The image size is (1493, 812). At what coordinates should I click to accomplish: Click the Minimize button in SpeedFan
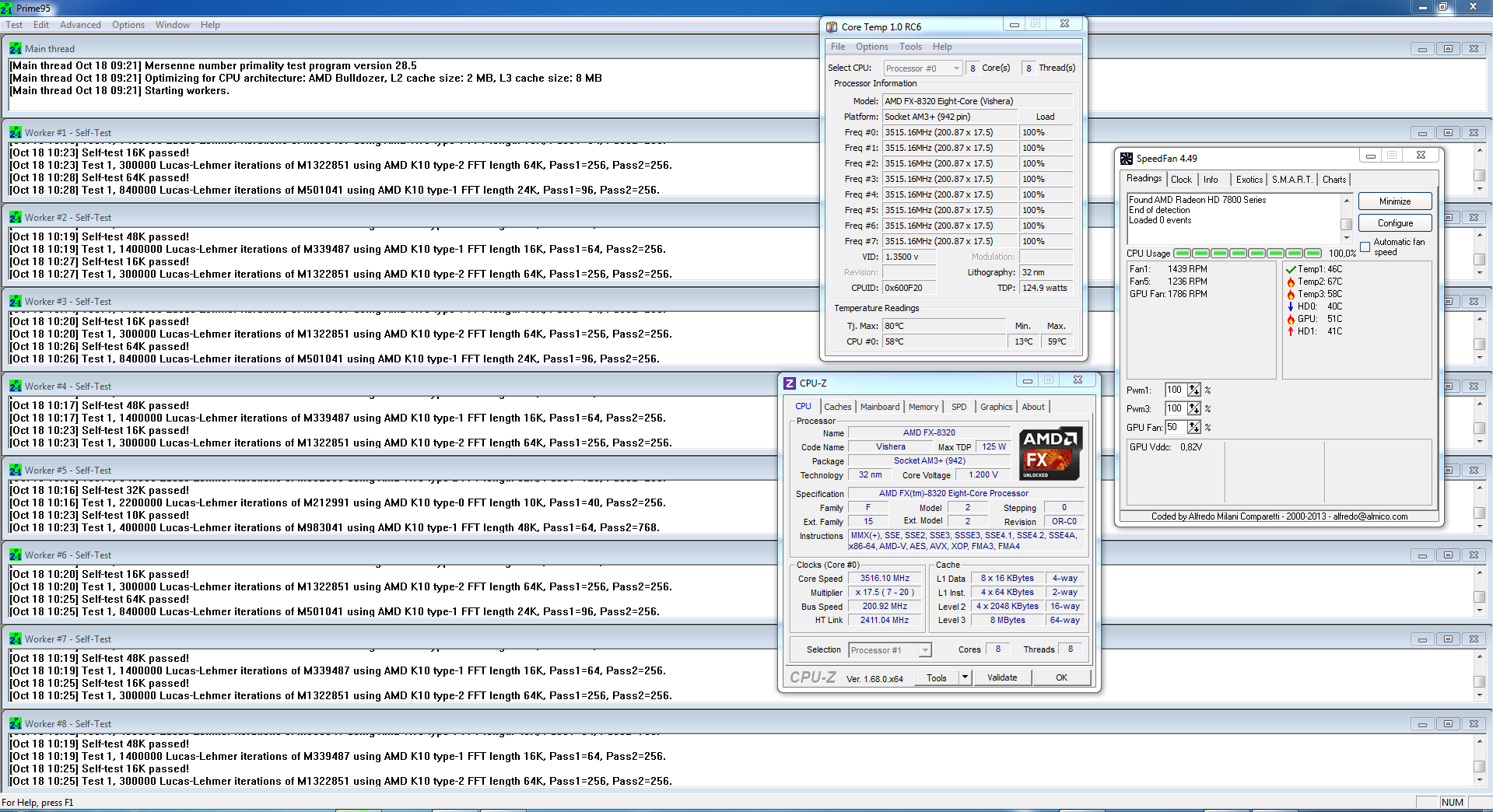1395,201
